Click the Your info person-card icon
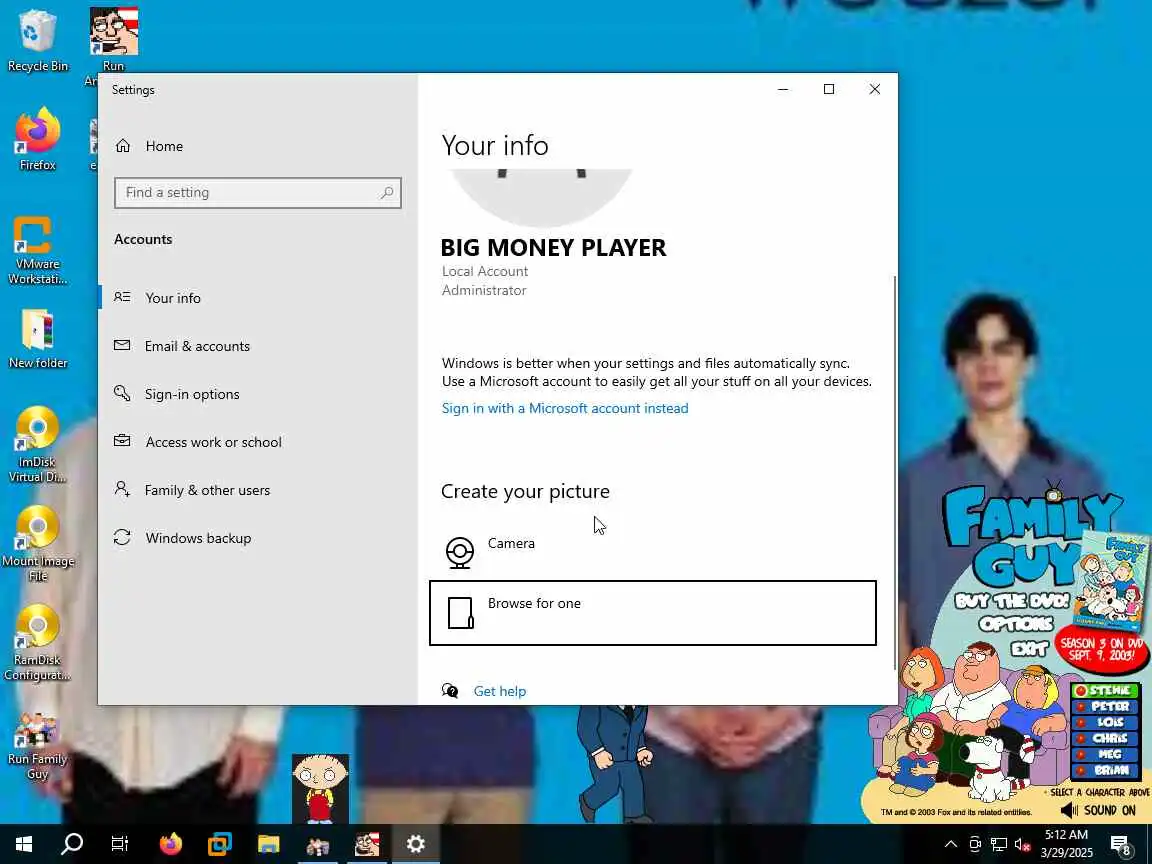 click(x=122, y=297)
